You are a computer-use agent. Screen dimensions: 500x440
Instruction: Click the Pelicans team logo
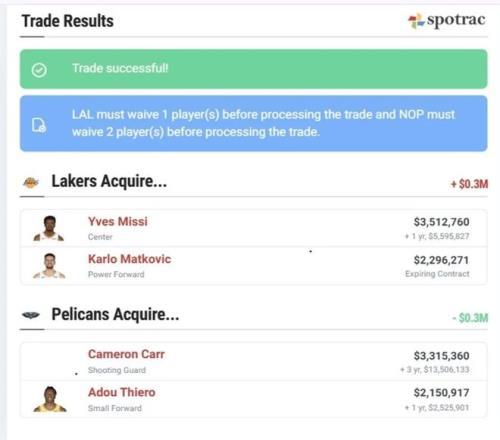(x=31, y=315)
